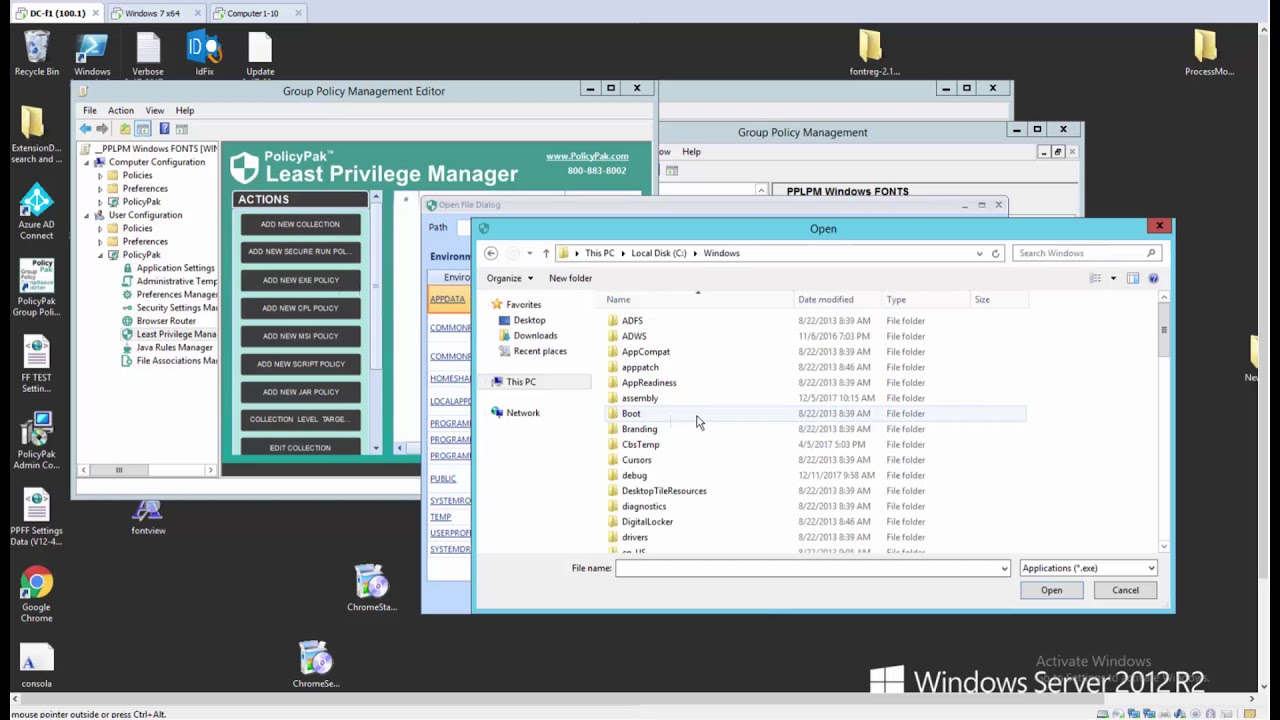The image size is (1280, 720).
Task: Open the Action menu in Group Policy Management Editor
Action: pyautogui.click(x=121, y=110)
